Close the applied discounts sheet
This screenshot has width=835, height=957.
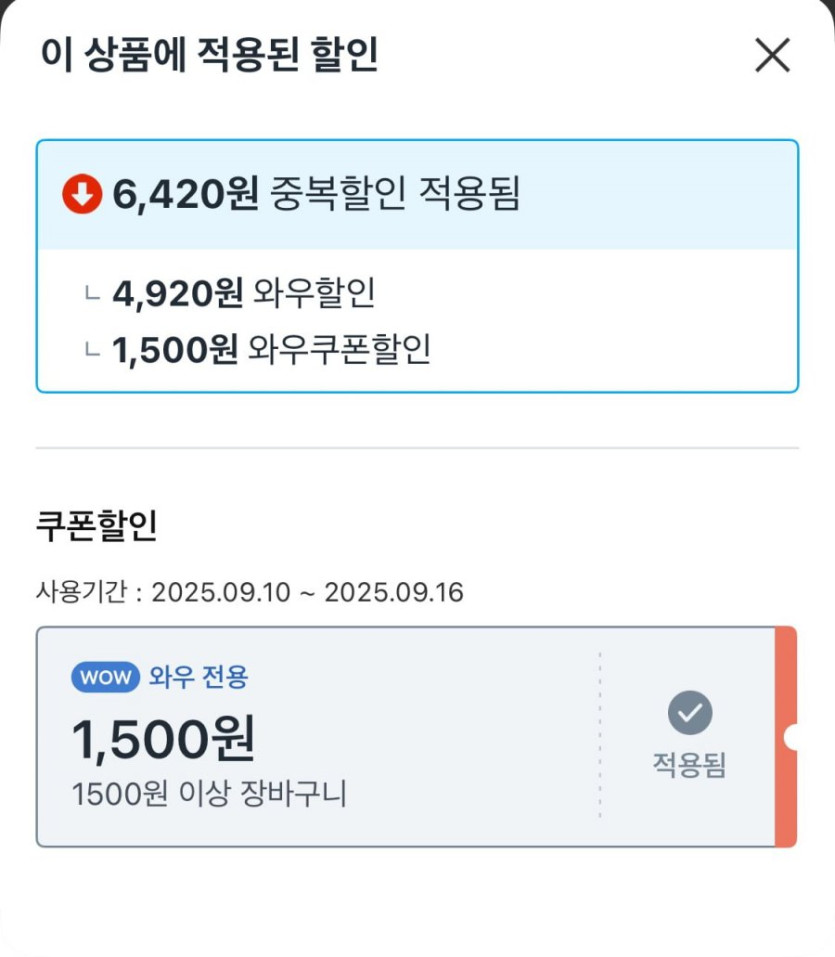772,55
